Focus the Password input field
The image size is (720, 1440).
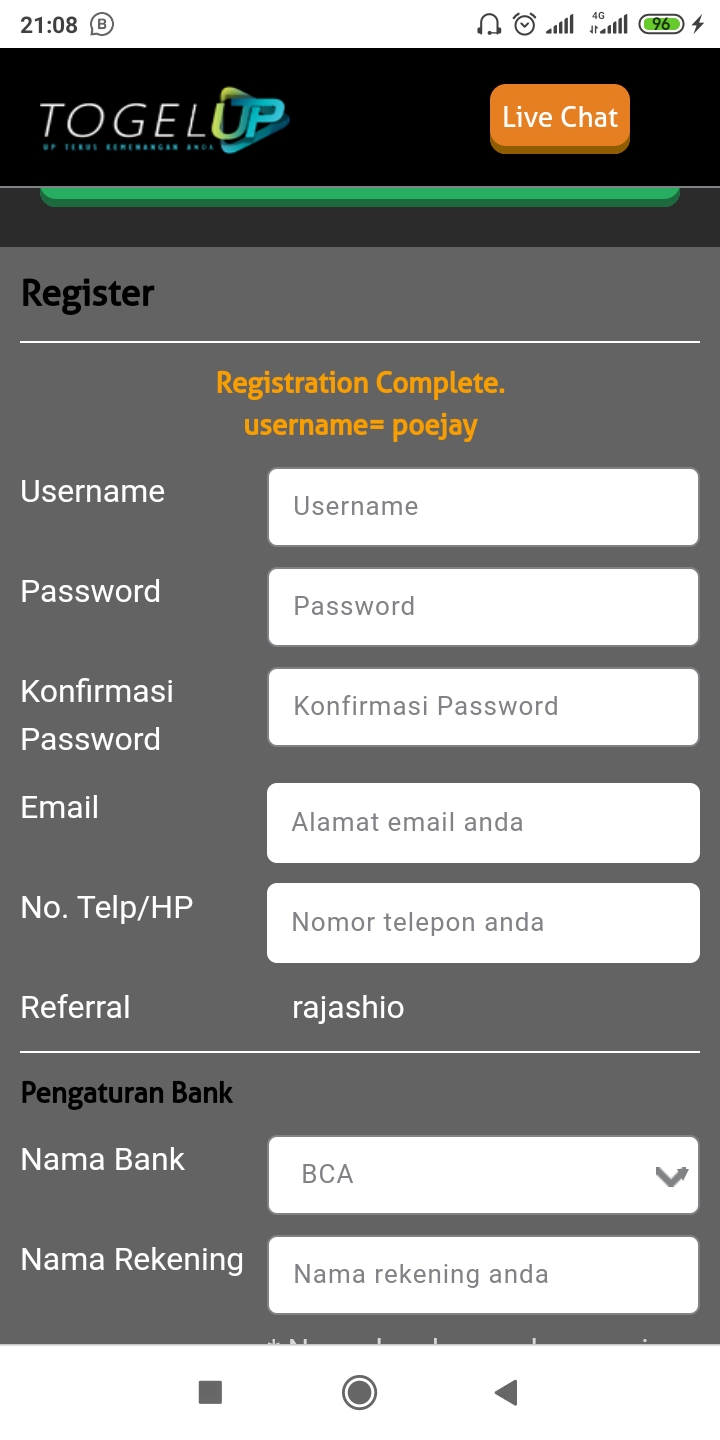click(483, 607)
